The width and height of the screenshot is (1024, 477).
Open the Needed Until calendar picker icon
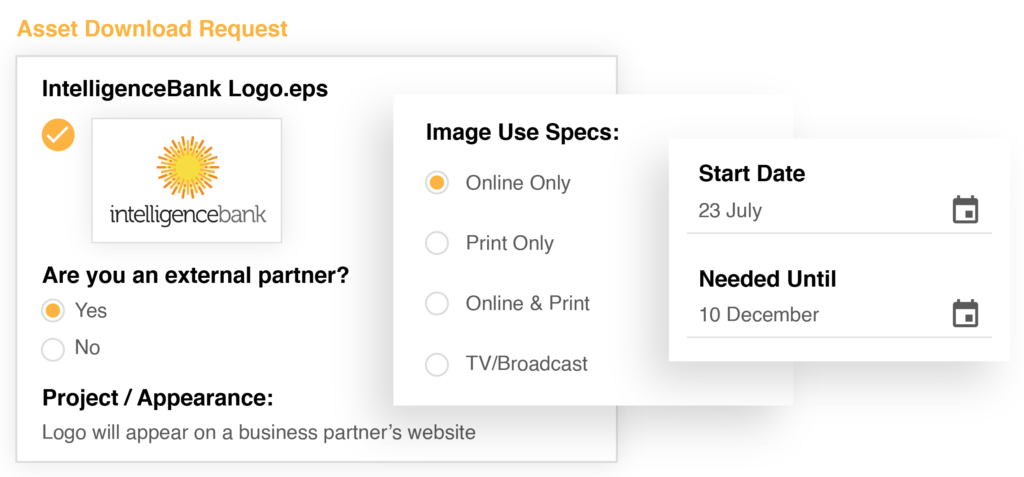(965, 314)
